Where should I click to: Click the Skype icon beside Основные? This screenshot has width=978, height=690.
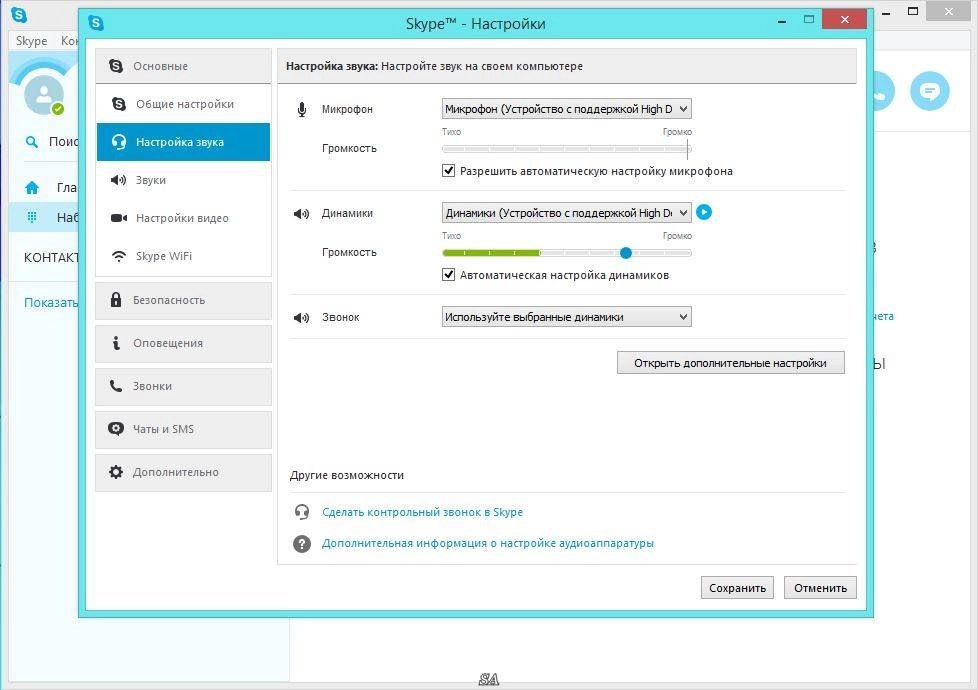tap(116, 66)
